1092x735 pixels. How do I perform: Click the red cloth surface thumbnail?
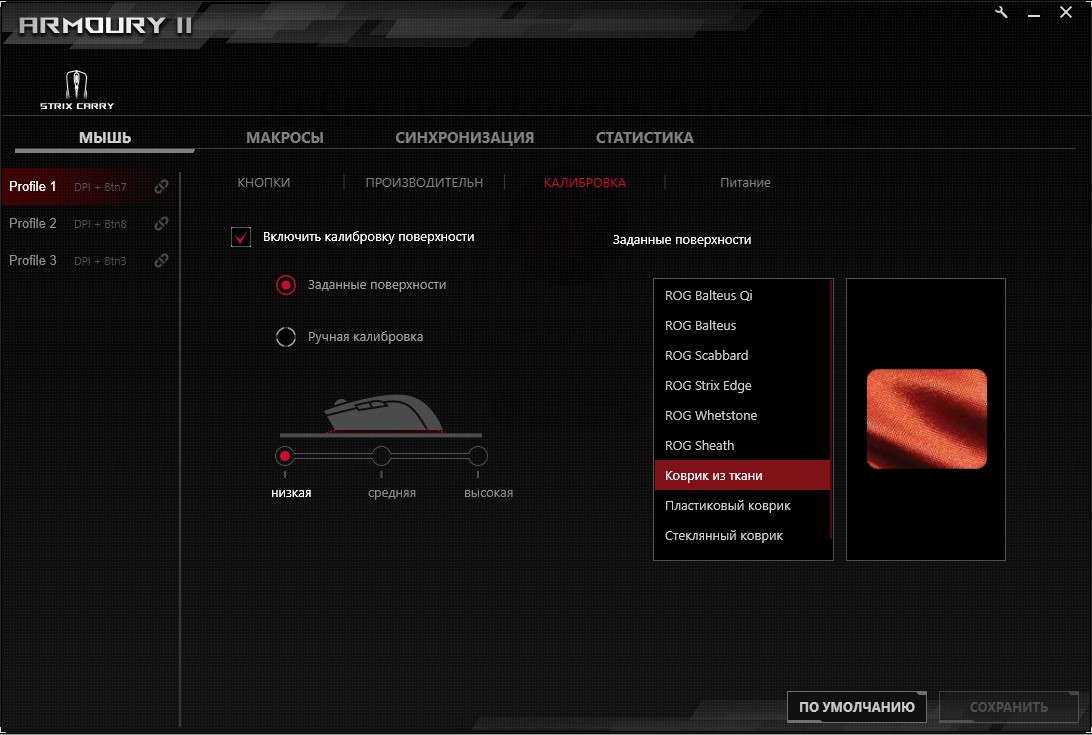(x=926, y=419)
